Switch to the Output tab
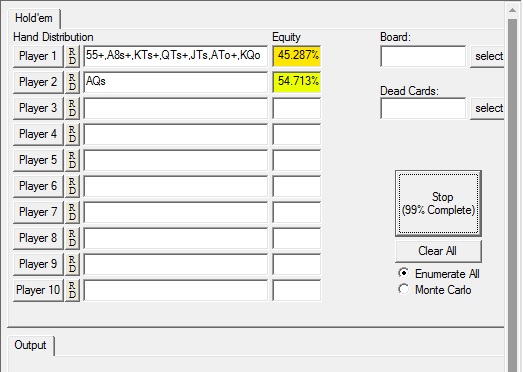The width and height of the screenshot is (523, 372). coord(30,345)
